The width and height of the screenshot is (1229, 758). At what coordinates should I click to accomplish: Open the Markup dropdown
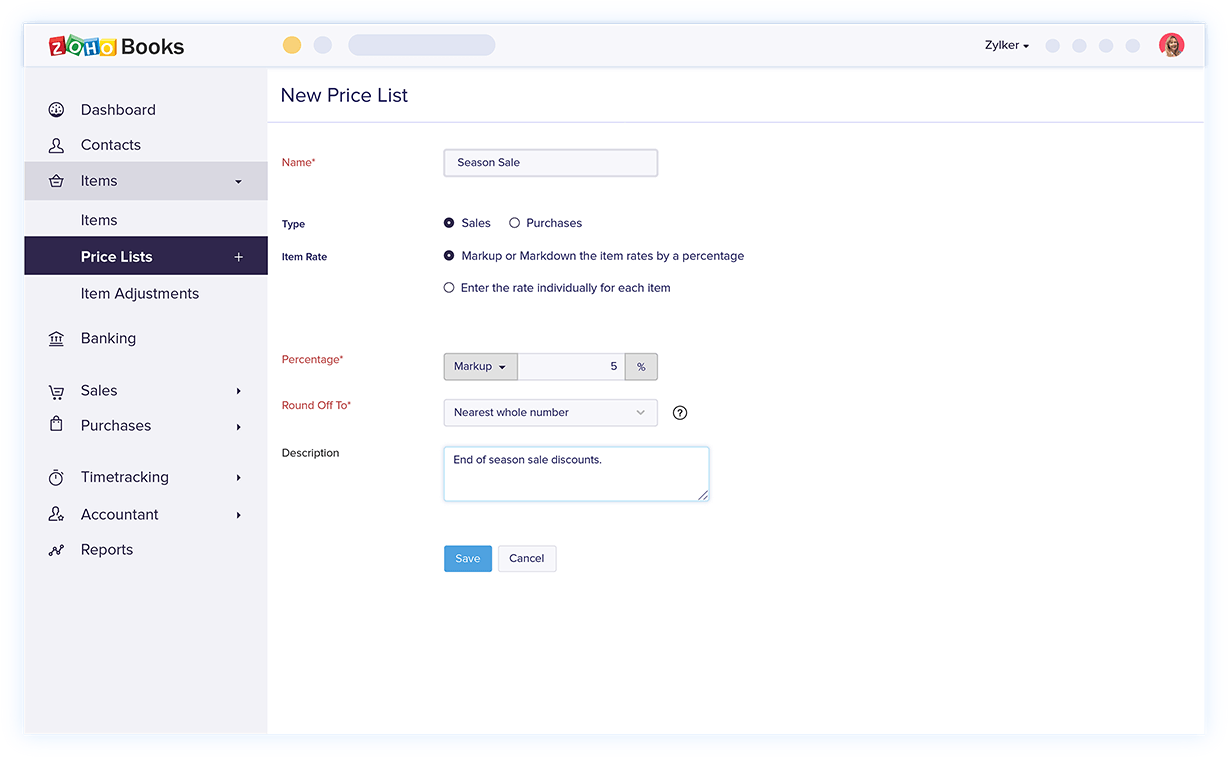click(480, 367)
